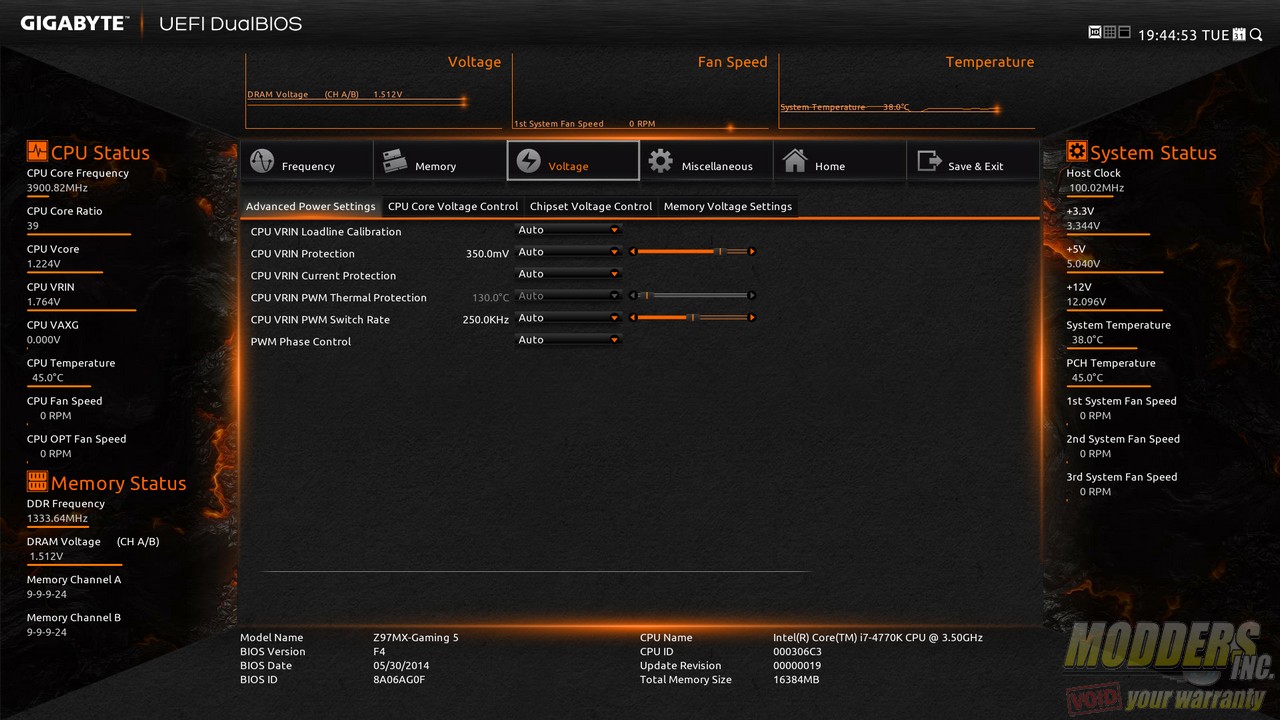Expand CPU VRIN Loadline Calibration dropdown
Image resolution: width=1280 pixels, height=720 pixels.
568,230
